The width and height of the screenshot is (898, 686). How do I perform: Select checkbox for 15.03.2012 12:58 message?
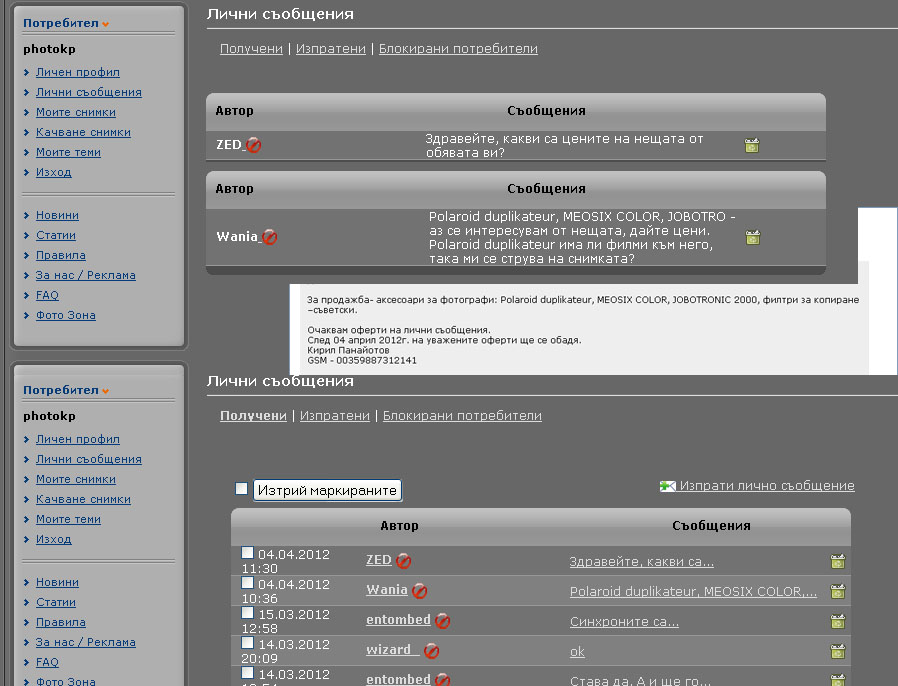(248, 612)
